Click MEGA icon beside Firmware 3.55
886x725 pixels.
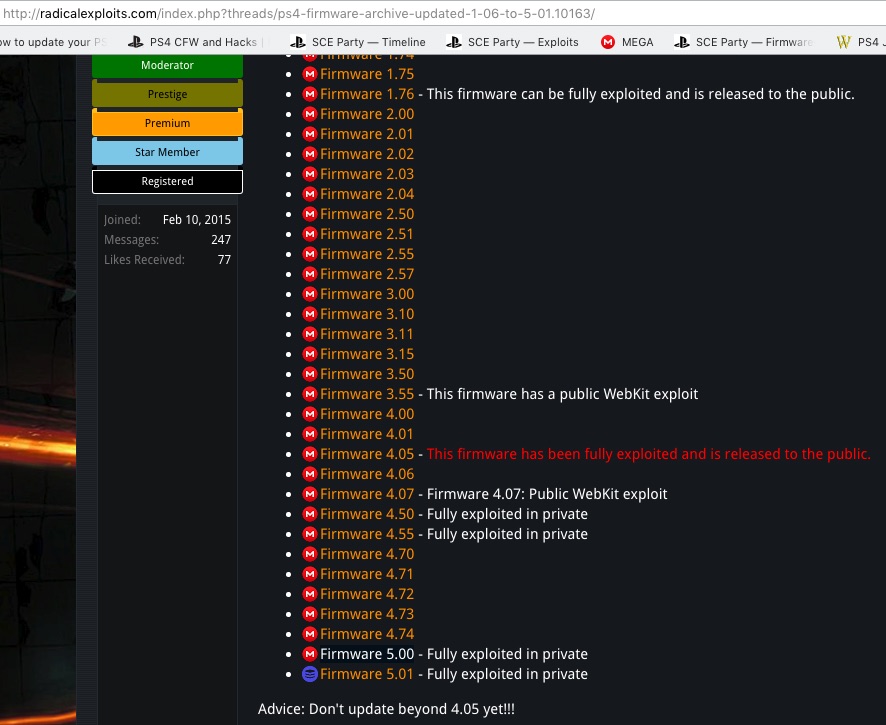pos(310,394)
